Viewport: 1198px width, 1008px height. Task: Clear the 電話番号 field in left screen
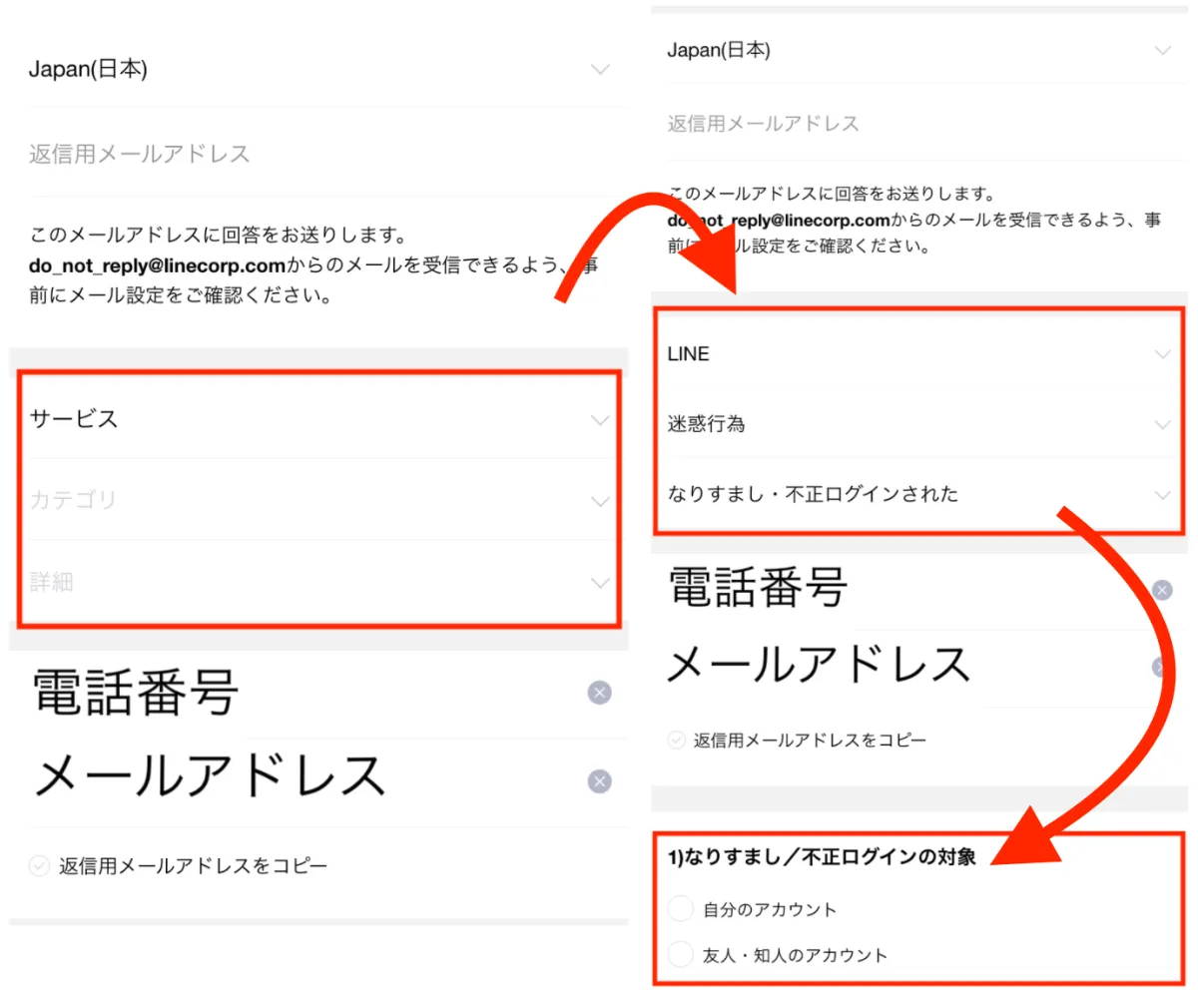pyautogui.click(x=599, y=693)
